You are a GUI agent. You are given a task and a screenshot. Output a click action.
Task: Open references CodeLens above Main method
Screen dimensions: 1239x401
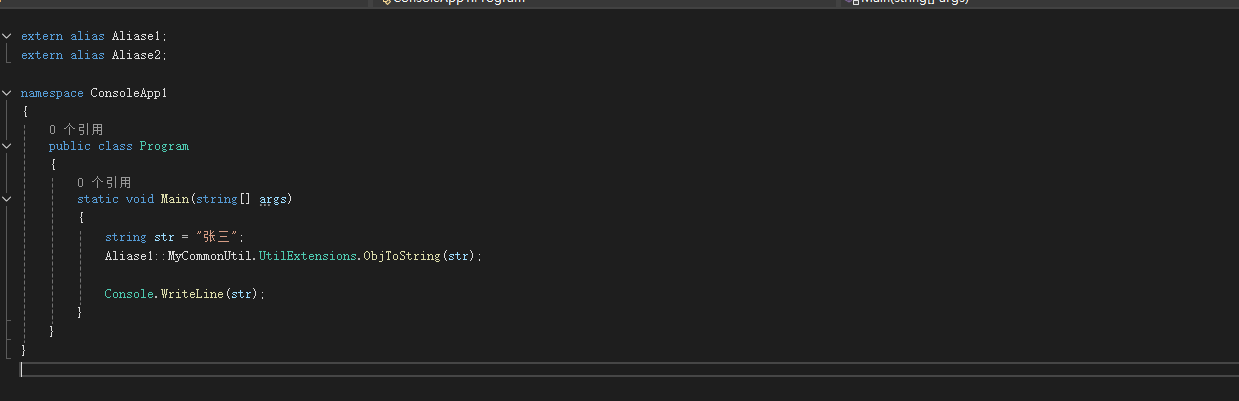pyautogui.click(x=104, y=183)
